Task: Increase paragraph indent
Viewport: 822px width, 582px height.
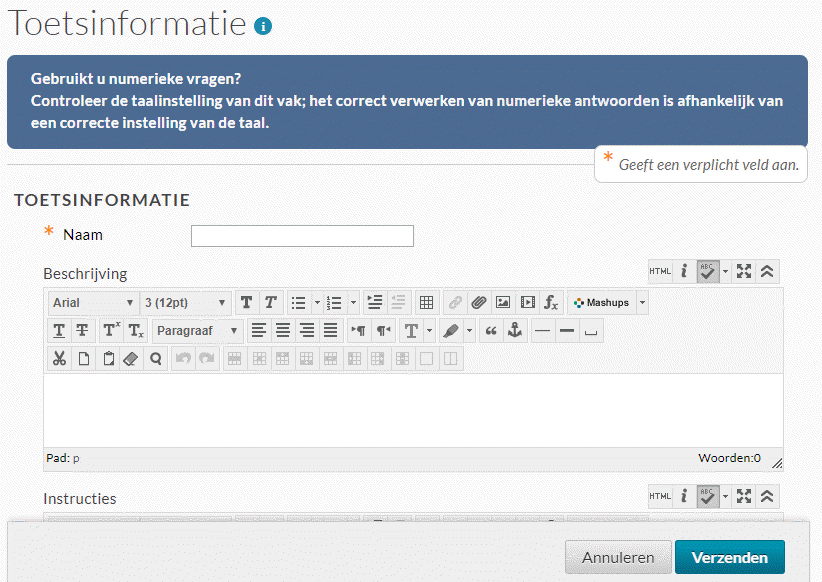Action: coord(374,303)
